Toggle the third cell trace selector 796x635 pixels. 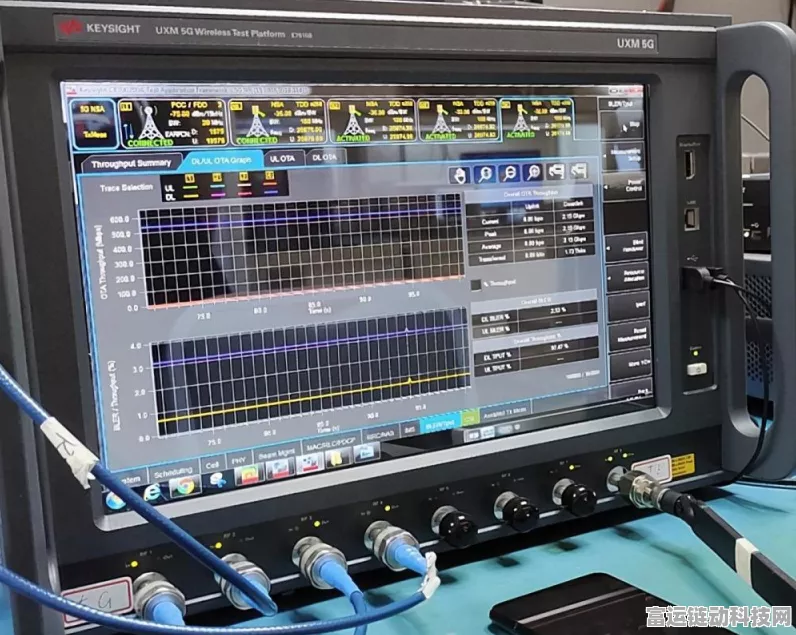244,176
